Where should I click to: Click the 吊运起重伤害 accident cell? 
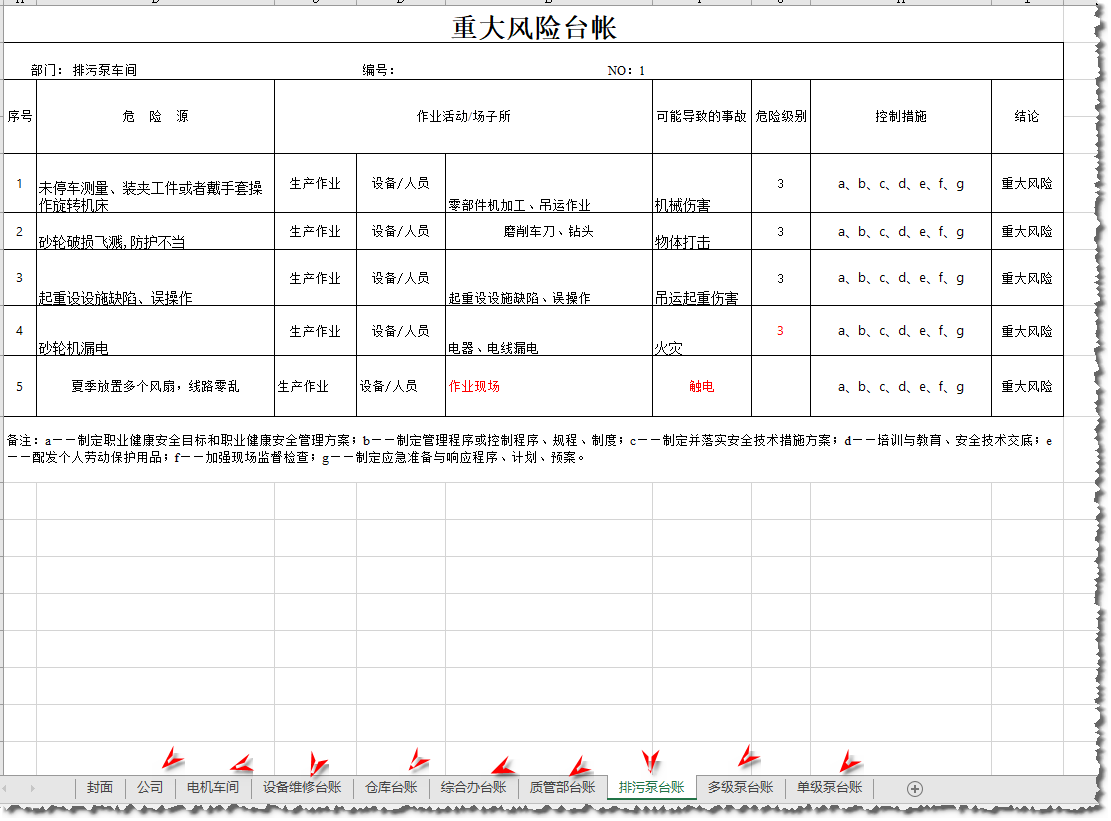pyautogui.click(x=701, y=278)
